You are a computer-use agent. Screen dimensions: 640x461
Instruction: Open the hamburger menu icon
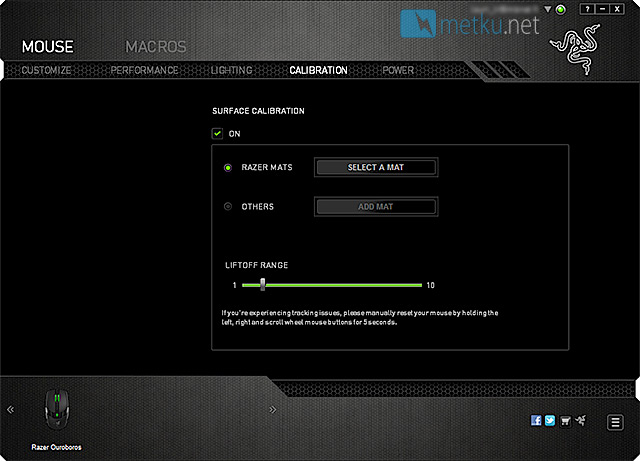point(615,422)
